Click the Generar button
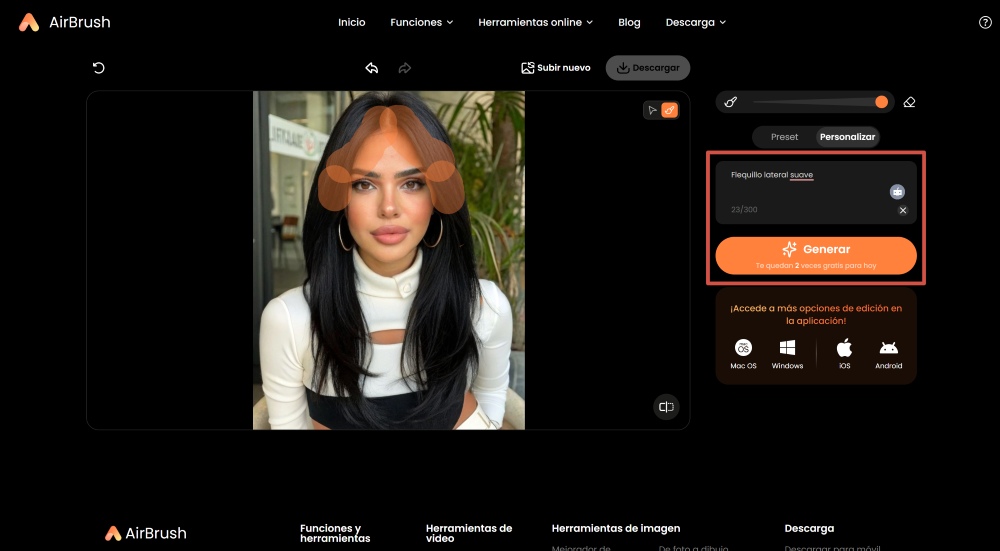 pos(816,256)
